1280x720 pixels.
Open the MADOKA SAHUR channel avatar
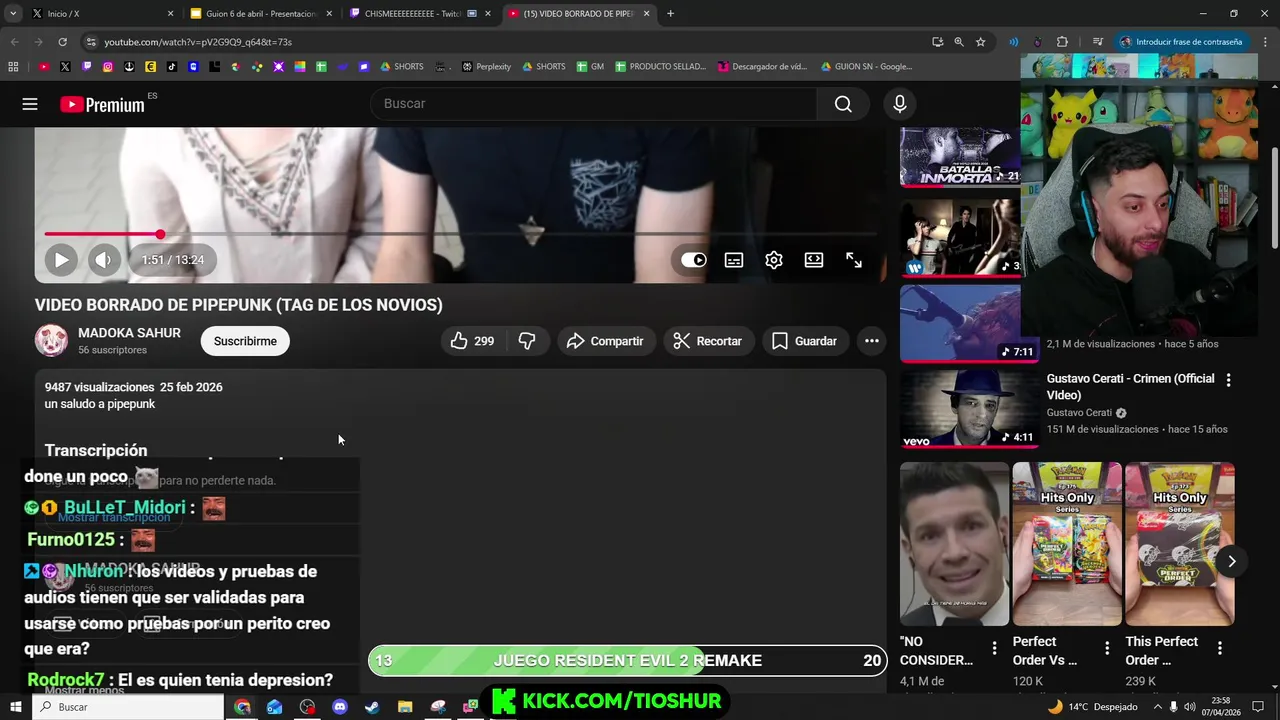coord(51,341)
